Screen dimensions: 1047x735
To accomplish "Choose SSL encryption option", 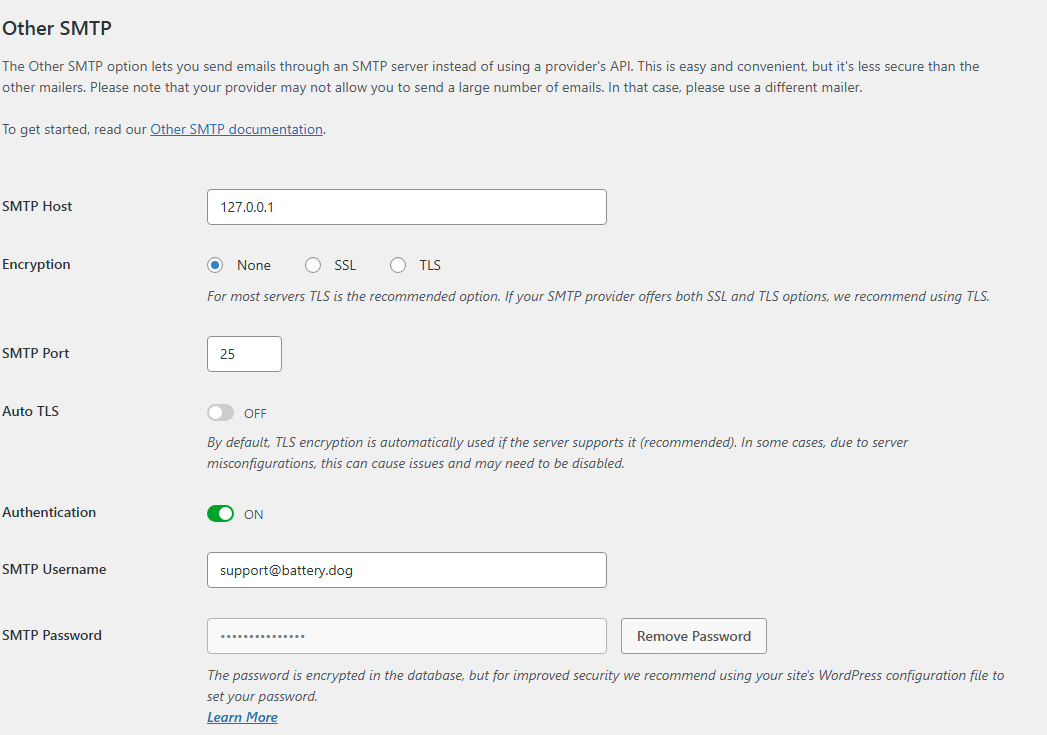I will [x=313, y=265].
